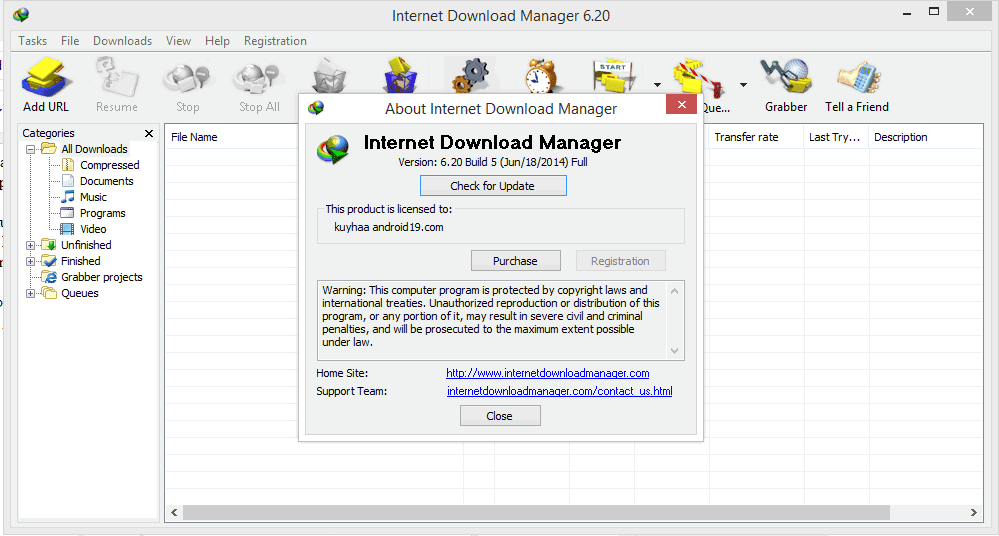Screen dimensions: 999x536
Task: Click the Purchase button
Action: pos(515,261)
